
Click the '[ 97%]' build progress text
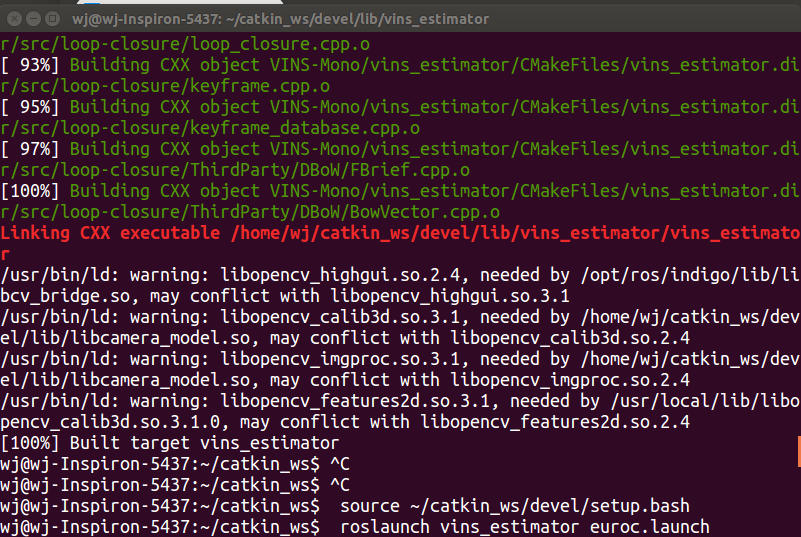tap(30, 149)
